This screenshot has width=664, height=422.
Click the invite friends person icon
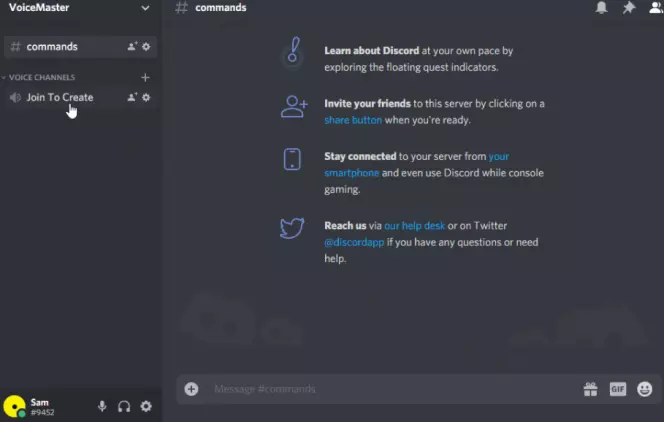point(294,106)
